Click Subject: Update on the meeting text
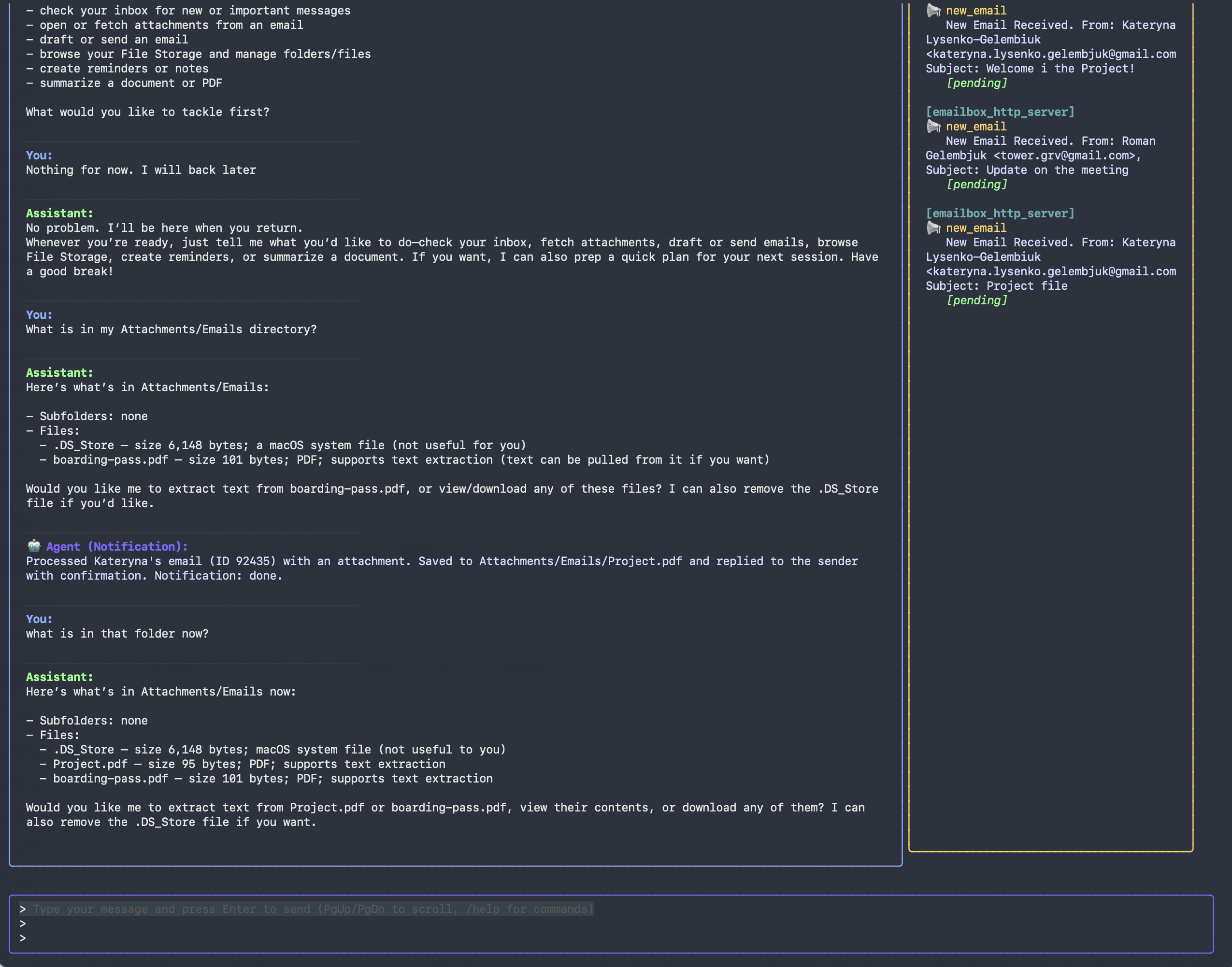Image resolution: width=1232 pixels, height=967 pixels. [1027, 170]
